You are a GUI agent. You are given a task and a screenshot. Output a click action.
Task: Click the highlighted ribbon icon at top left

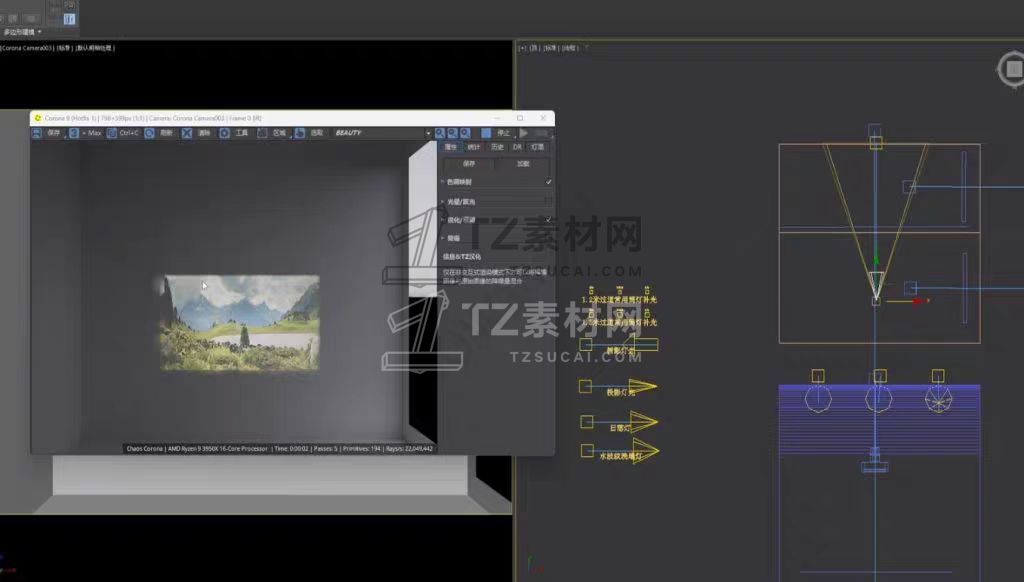[x=69, y=19]
